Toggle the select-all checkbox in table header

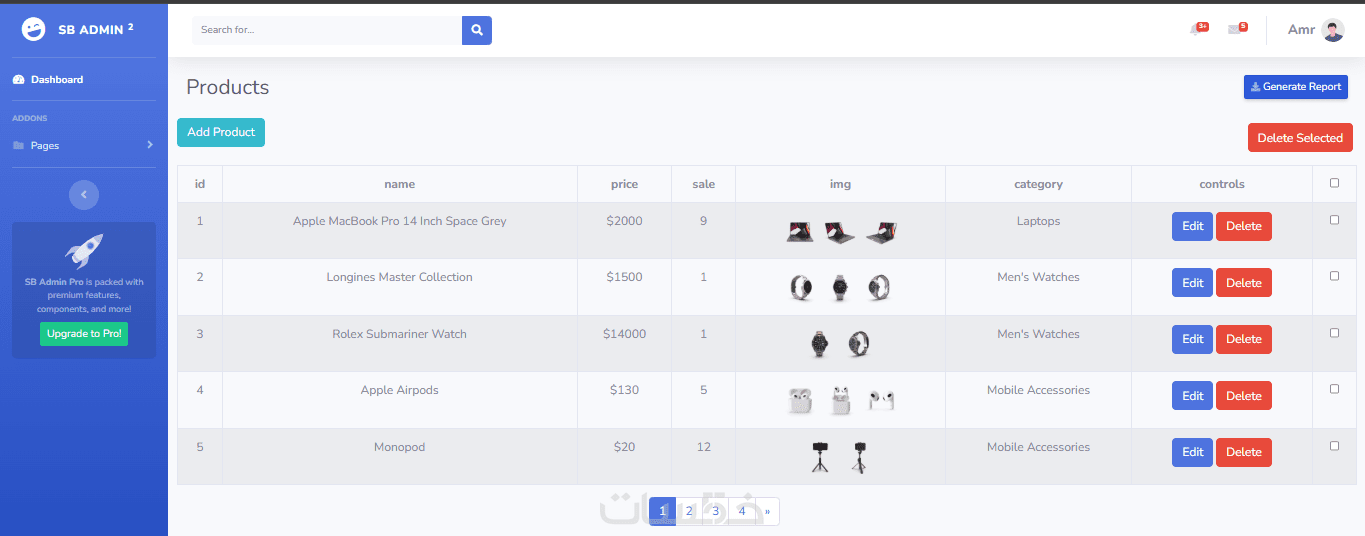tap(1334, 183)
